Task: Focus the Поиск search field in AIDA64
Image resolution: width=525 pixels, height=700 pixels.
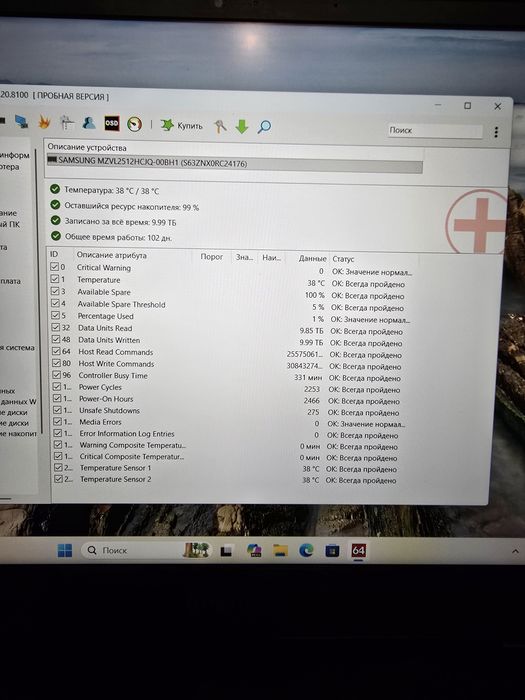Action: click(x=435, y=130)
